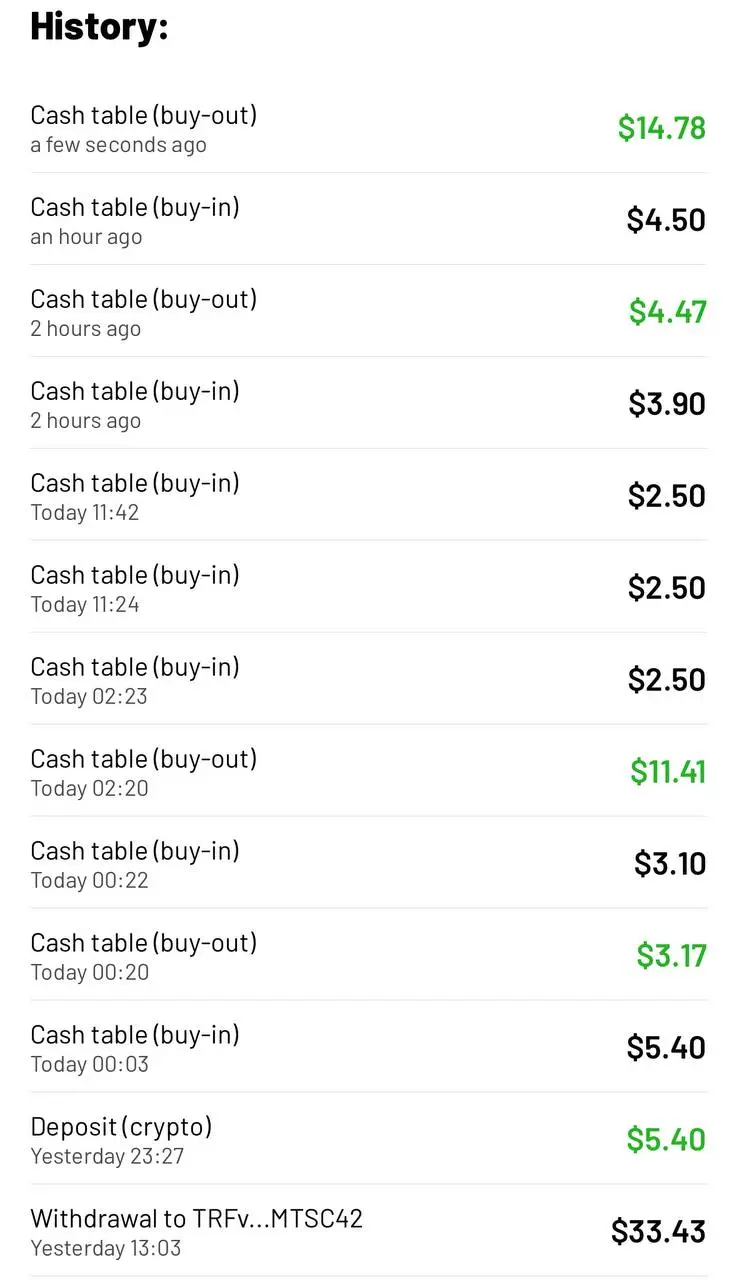737x1280 pixels.
Task: Select the Today 02:23 buy-in row
Action: (368, 680)
